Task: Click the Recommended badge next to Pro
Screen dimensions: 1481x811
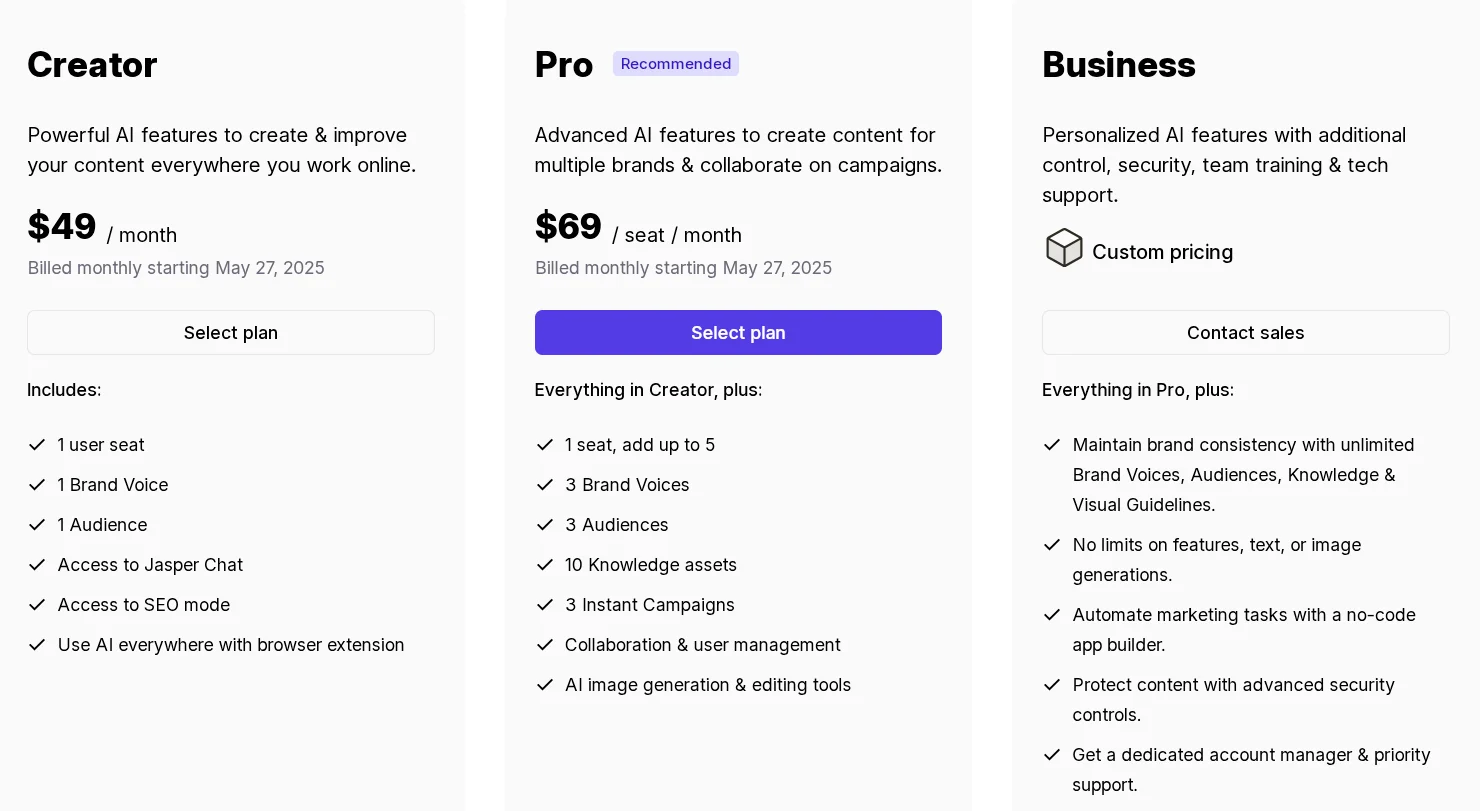Action: [x=676, y=64]
